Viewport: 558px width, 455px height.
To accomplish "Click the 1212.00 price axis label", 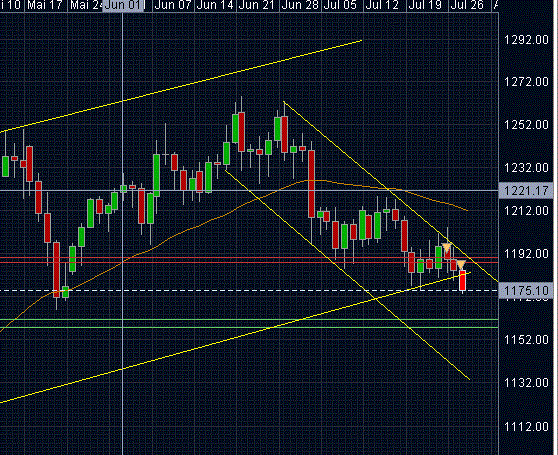I will [526, 211].
